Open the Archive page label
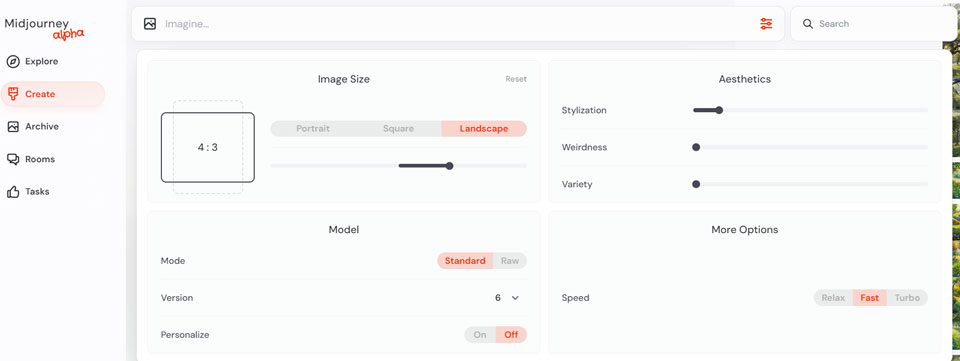This screenshot has height=361, width=960. (42, 127)
